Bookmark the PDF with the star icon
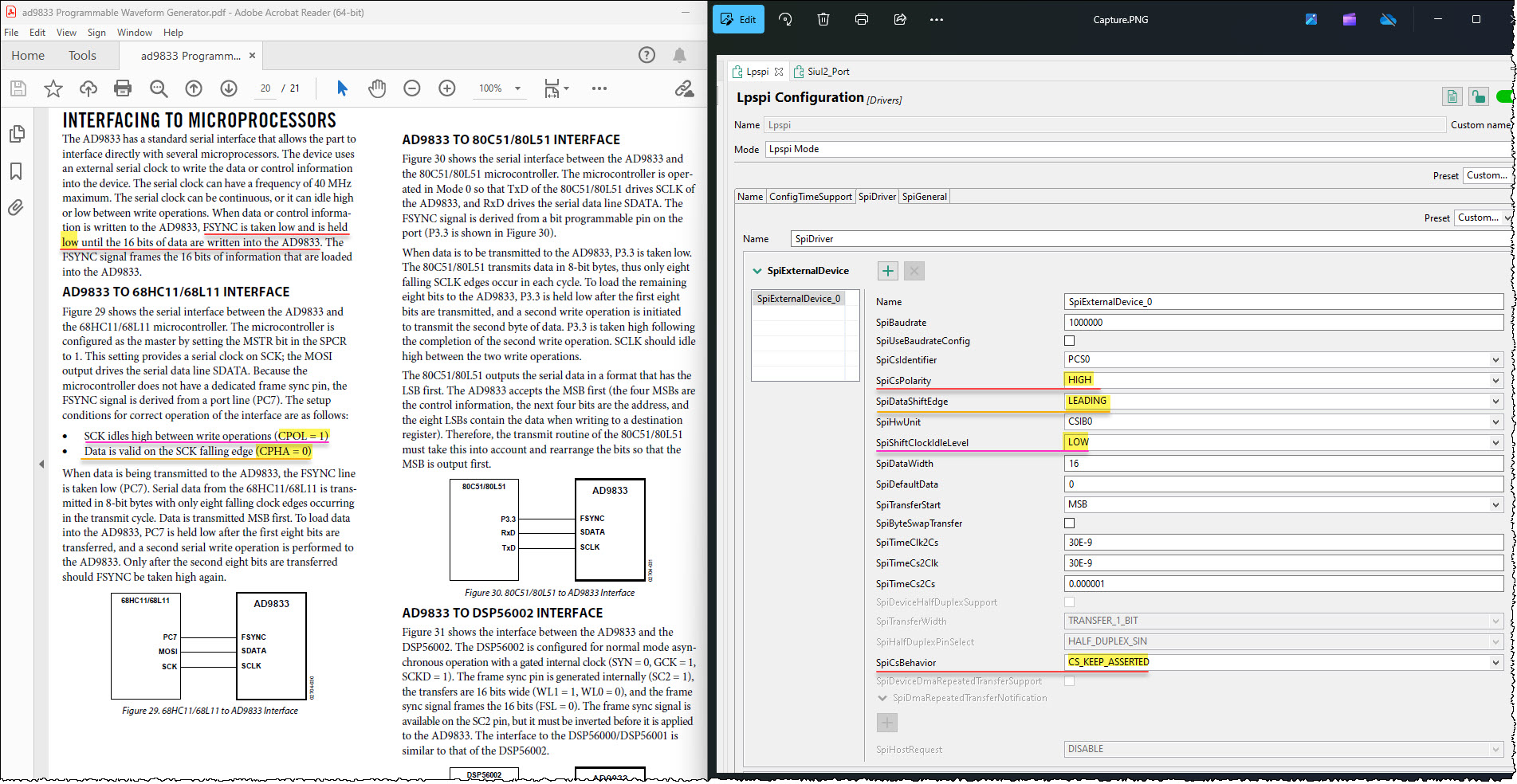Viewport: 1517px width, 784px height. [53, 88]
